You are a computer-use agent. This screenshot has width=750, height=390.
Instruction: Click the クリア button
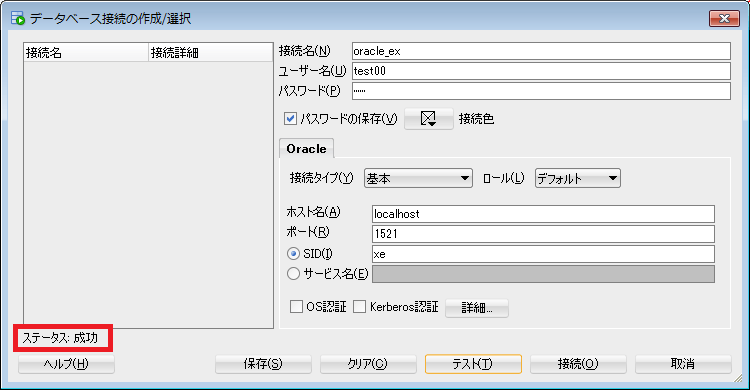368,364
